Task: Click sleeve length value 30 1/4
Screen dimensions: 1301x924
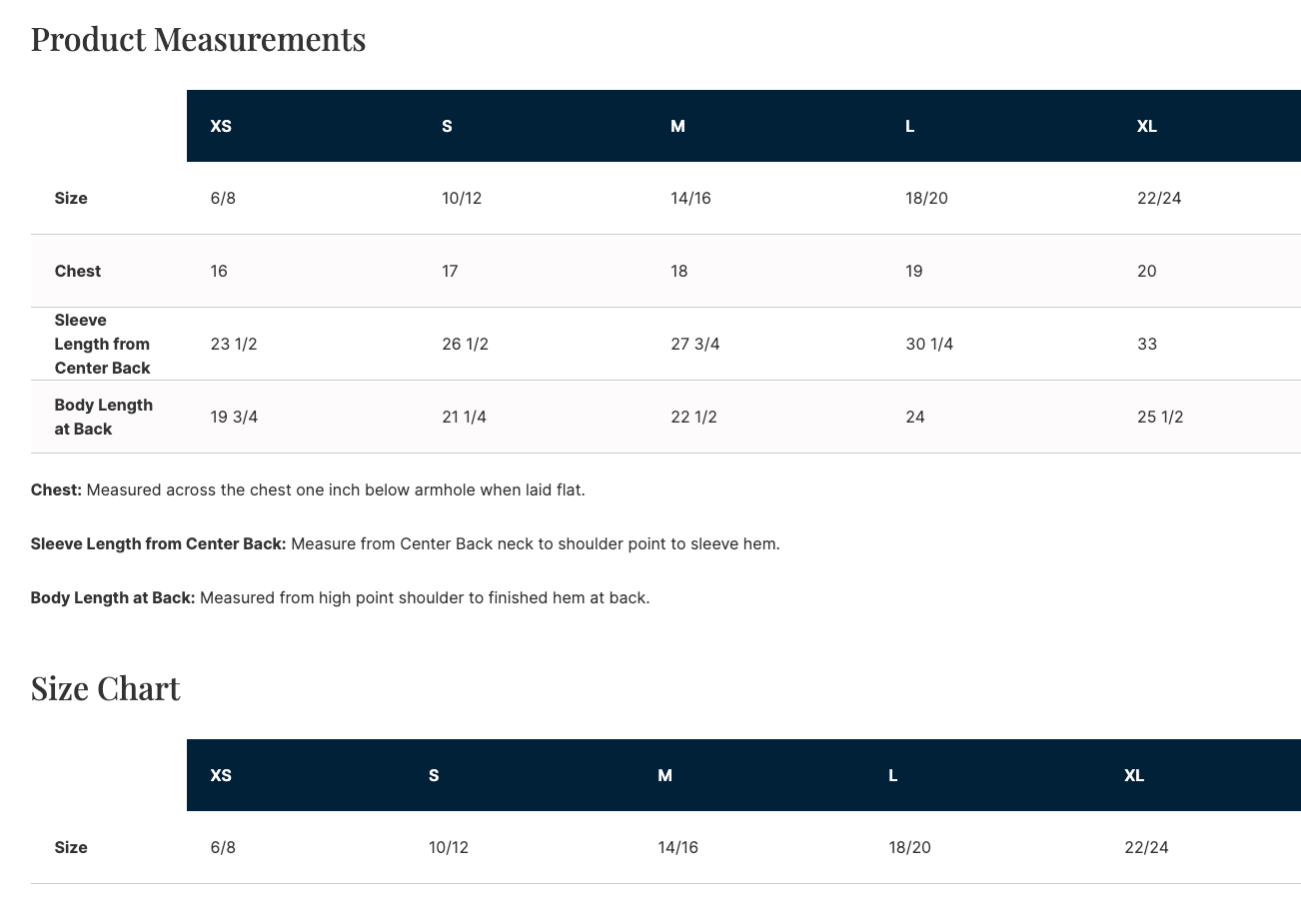Action: click(x=928, y=344)
